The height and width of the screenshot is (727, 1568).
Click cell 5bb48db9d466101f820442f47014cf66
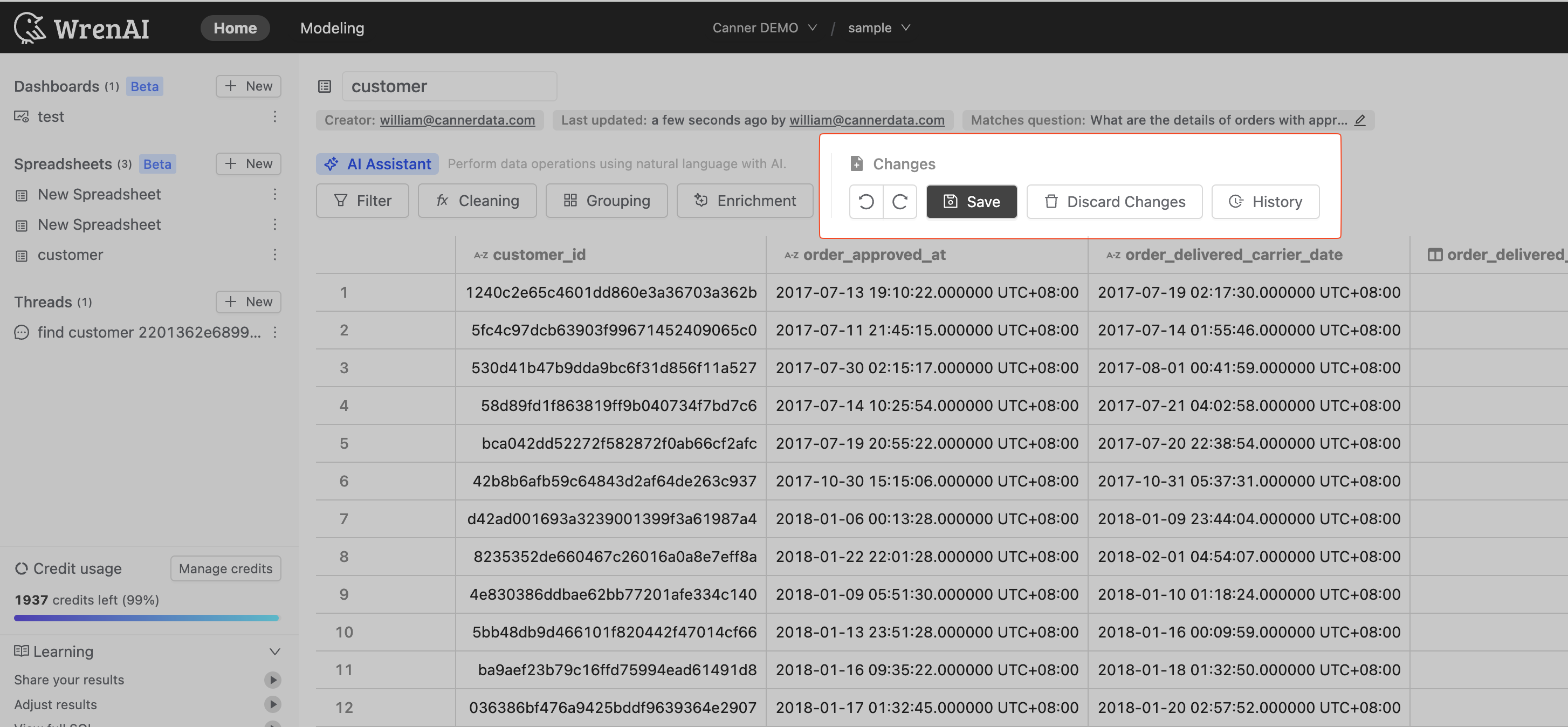click(610, 632)
